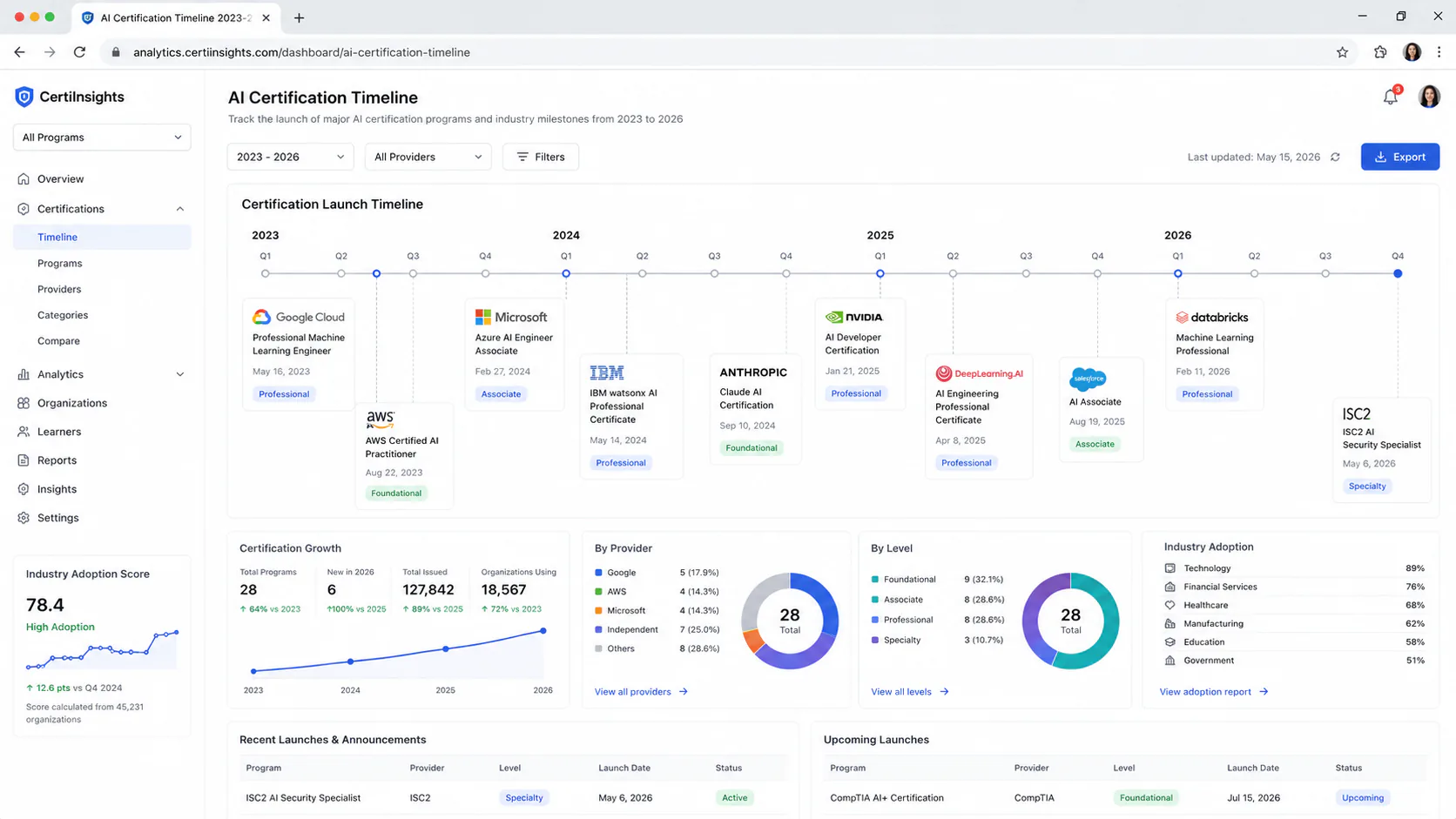Screen dimensions: 1456x819
Task: Click the Financial Services bank icon
Action: (x=1170, y=587)
